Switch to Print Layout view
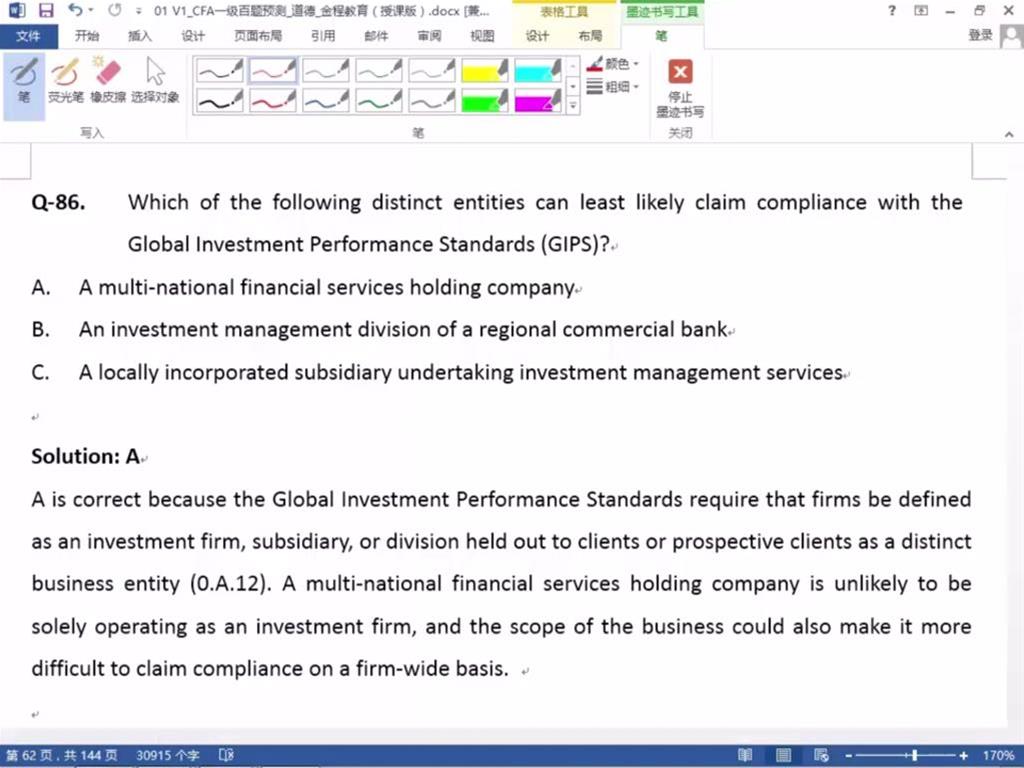Viewport: 1024px width, 768px height. point(783,756)
